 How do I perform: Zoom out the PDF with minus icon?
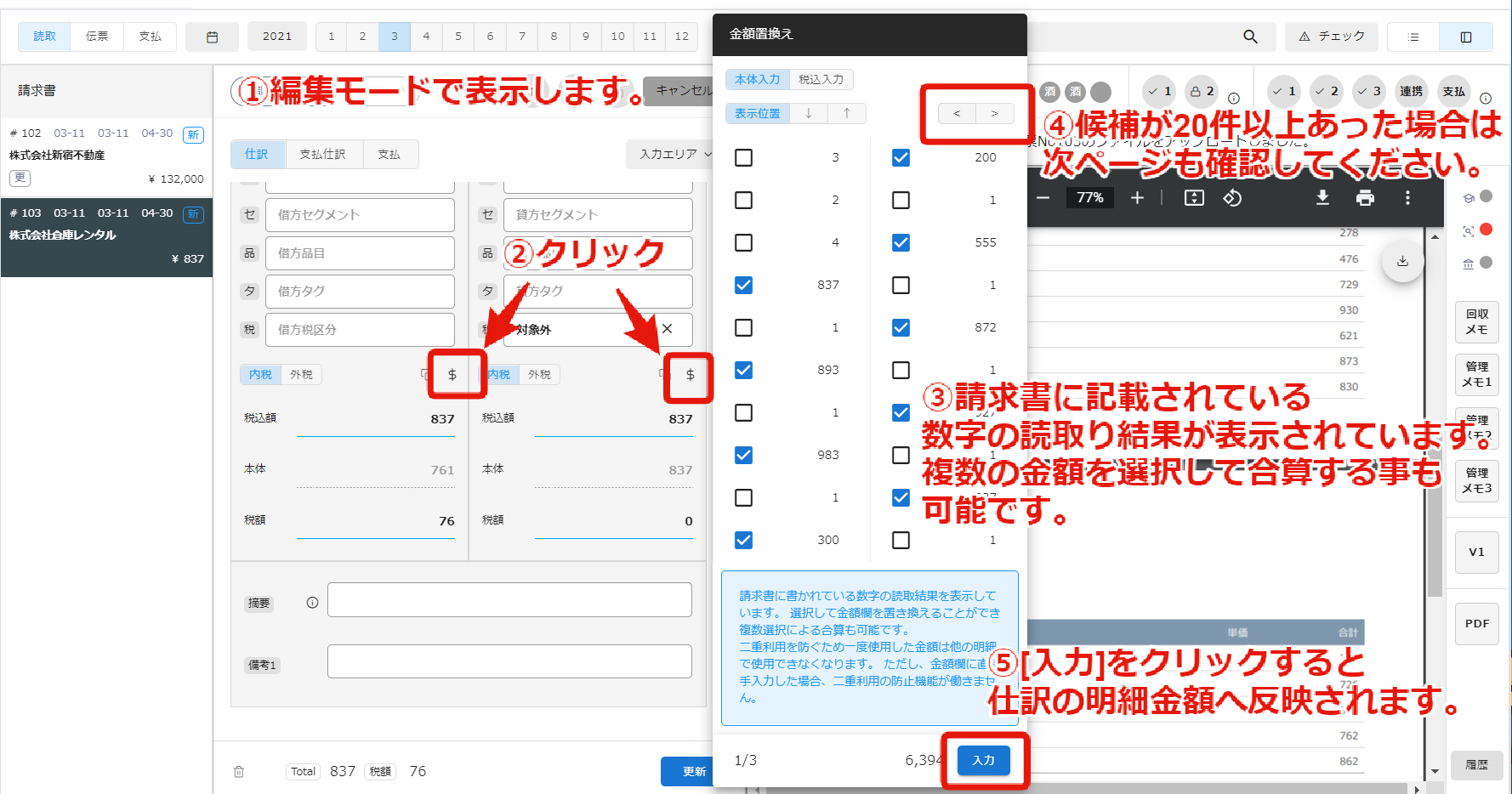click(x=1043, y=197)
